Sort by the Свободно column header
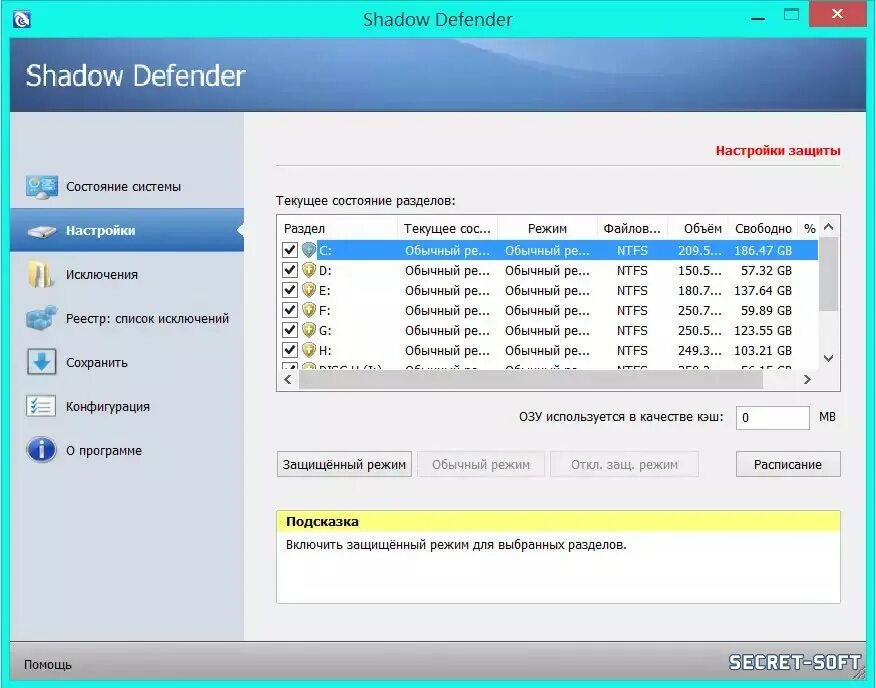 point(763,228)
